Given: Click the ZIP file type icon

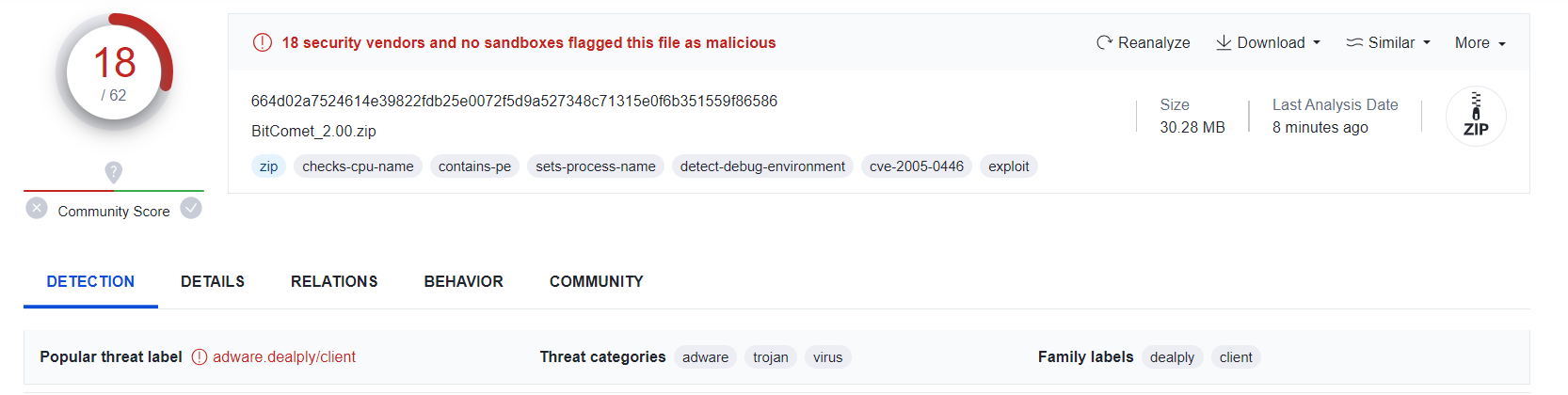Looking at the screenshot, I should pyautogui.click(x=1476, y=116).
